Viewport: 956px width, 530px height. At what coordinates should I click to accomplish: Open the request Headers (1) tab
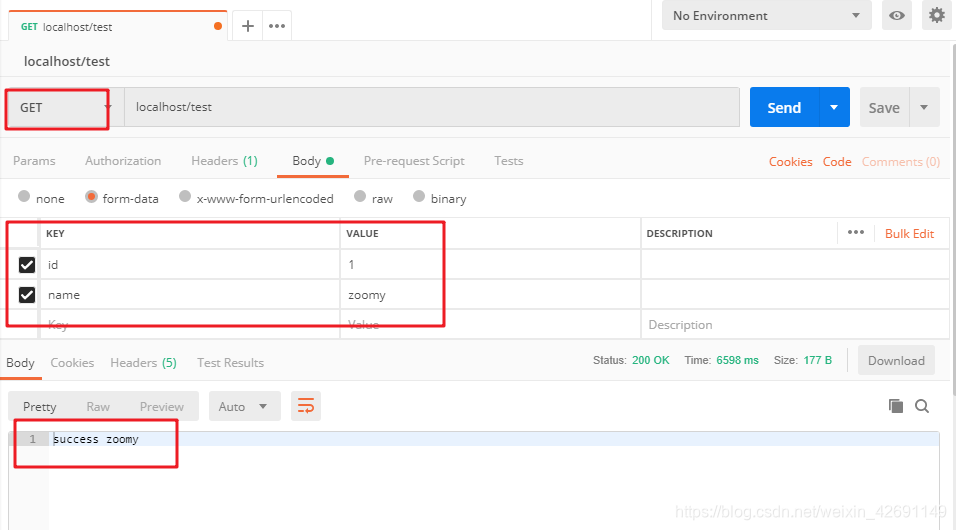point(224,161)
